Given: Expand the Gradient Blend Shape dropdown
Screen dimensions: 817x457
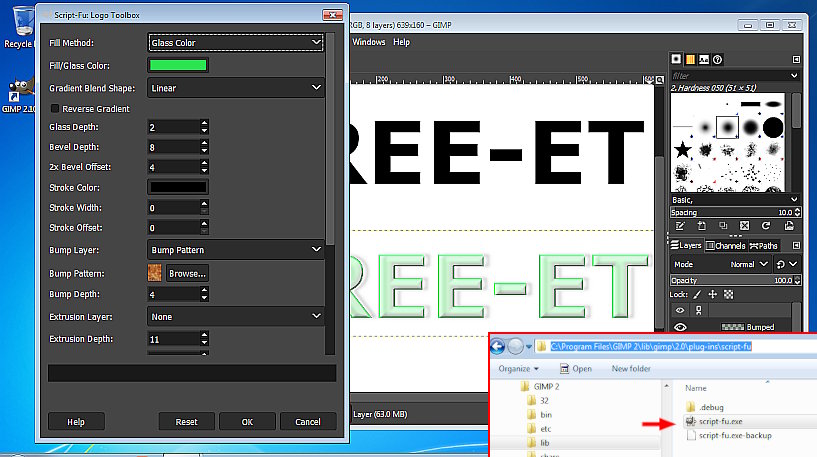Looking at the screenshot, I should pyautogui.click(x=235, y=88).
